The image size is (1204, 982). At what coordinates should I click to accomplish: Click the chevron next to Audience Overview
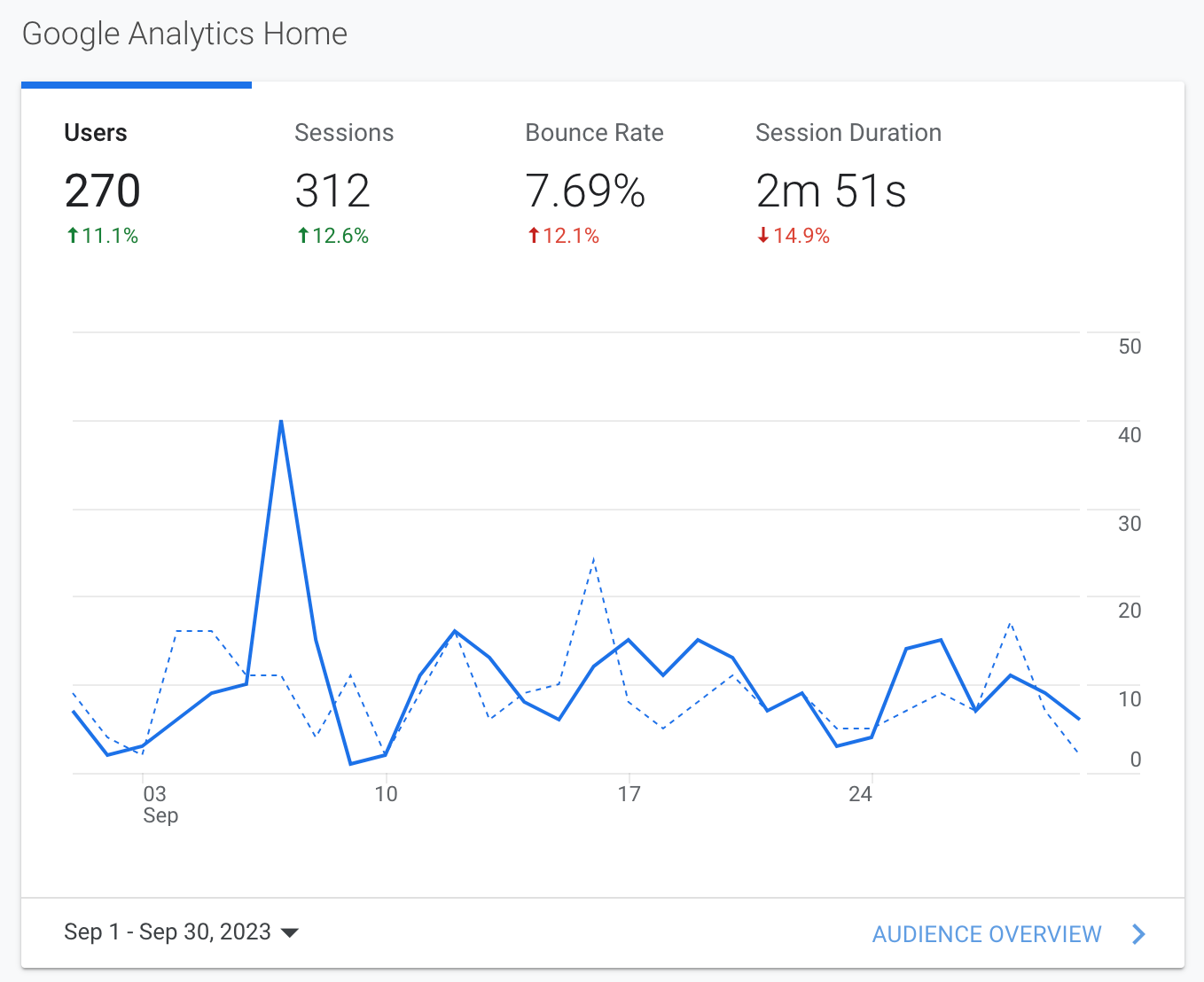point(1139,934)
